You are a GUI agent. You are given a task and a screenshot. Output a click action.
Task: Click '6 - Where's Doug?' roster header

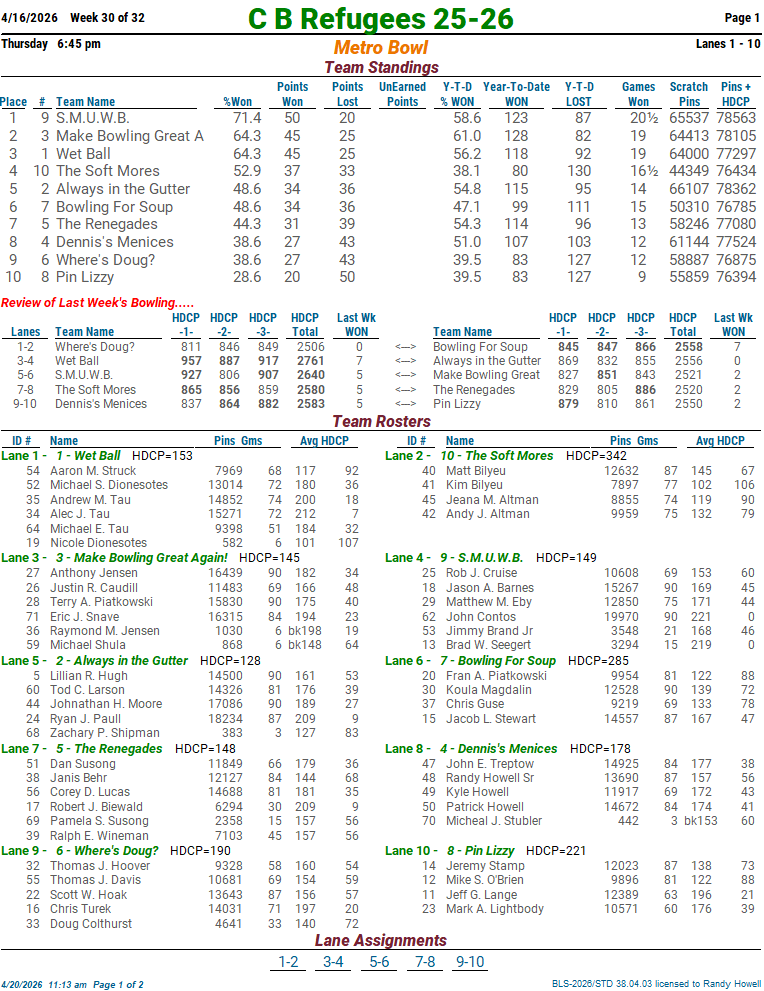[107, 851]
